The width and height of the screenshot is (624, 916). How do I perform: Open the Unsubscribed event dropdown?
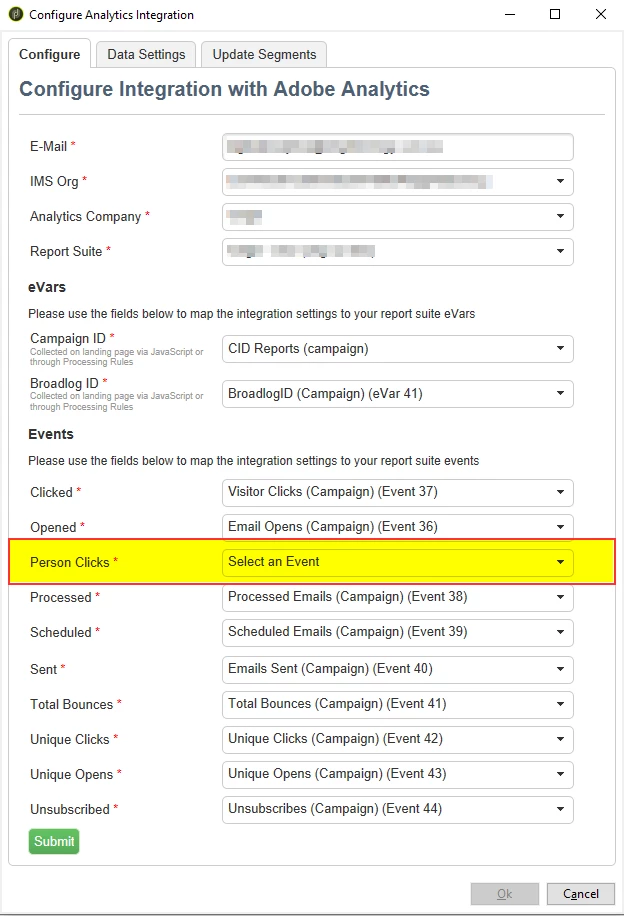397,809
